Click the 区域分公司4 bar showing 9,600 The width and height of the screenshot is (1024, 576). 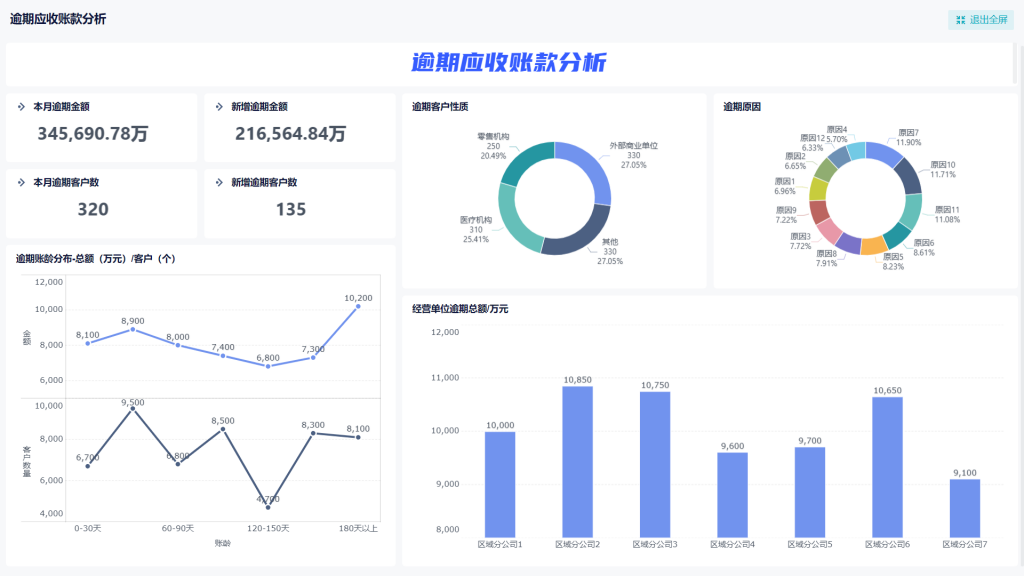click(x=732, y=495)
